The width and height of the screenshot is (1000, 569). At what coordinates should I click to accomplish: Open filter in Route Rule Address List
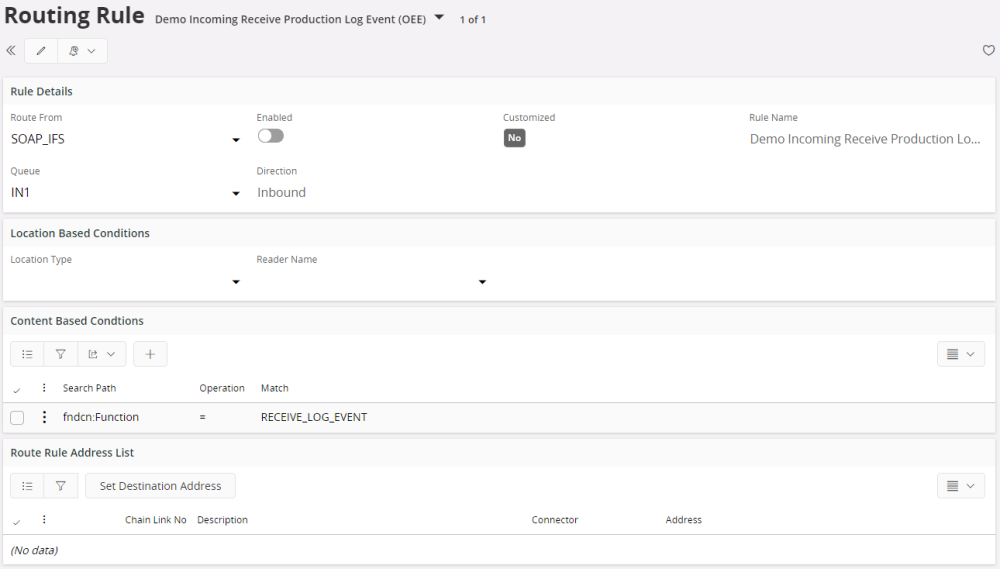point(60,486)
